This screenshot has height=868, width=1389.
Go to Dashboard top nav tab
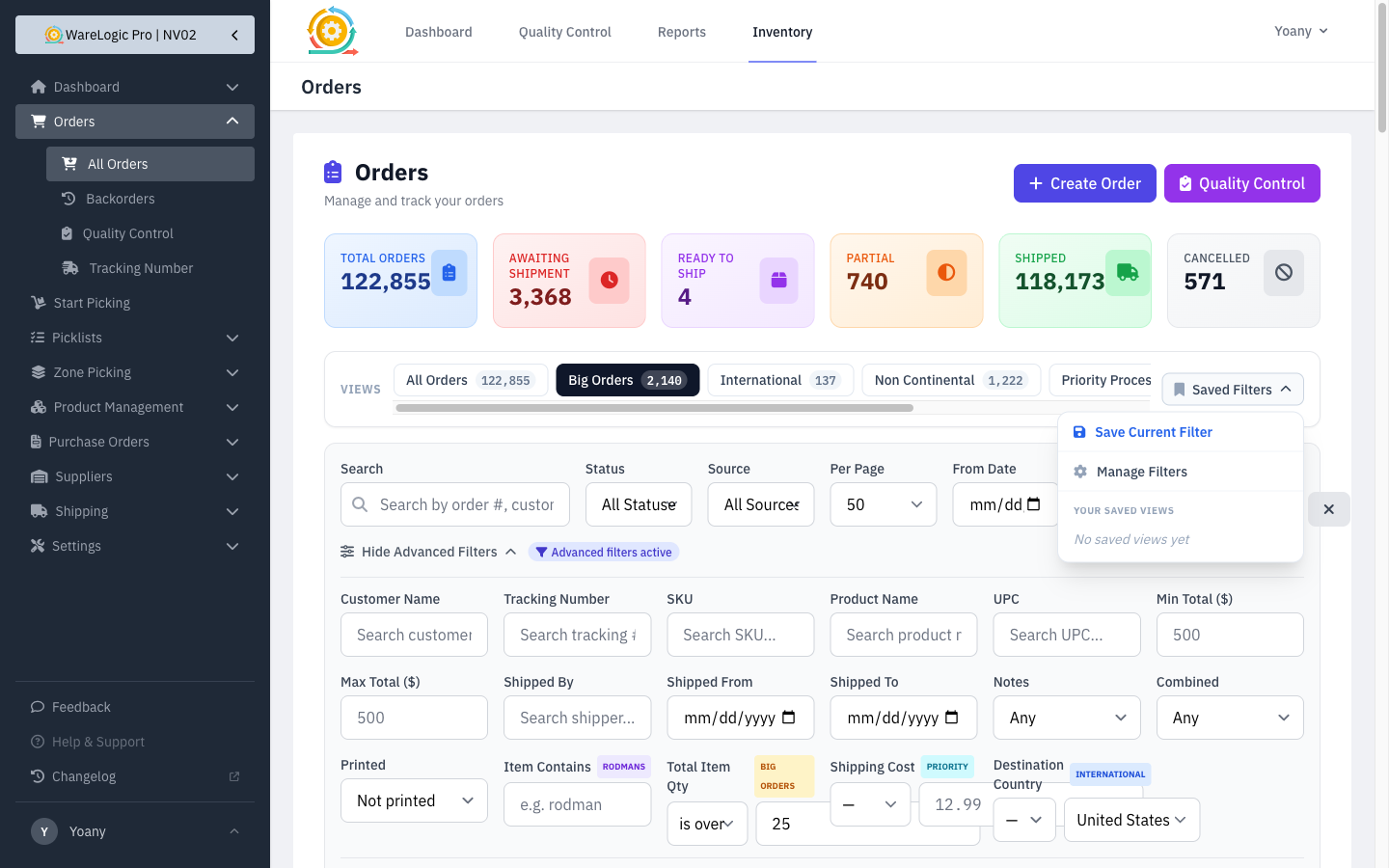[439, 32]
